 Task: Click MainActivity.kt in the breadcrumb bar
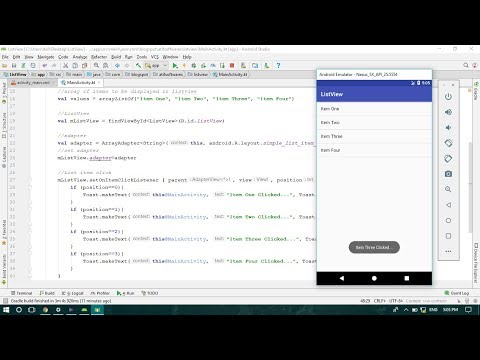tap(231, 74)
